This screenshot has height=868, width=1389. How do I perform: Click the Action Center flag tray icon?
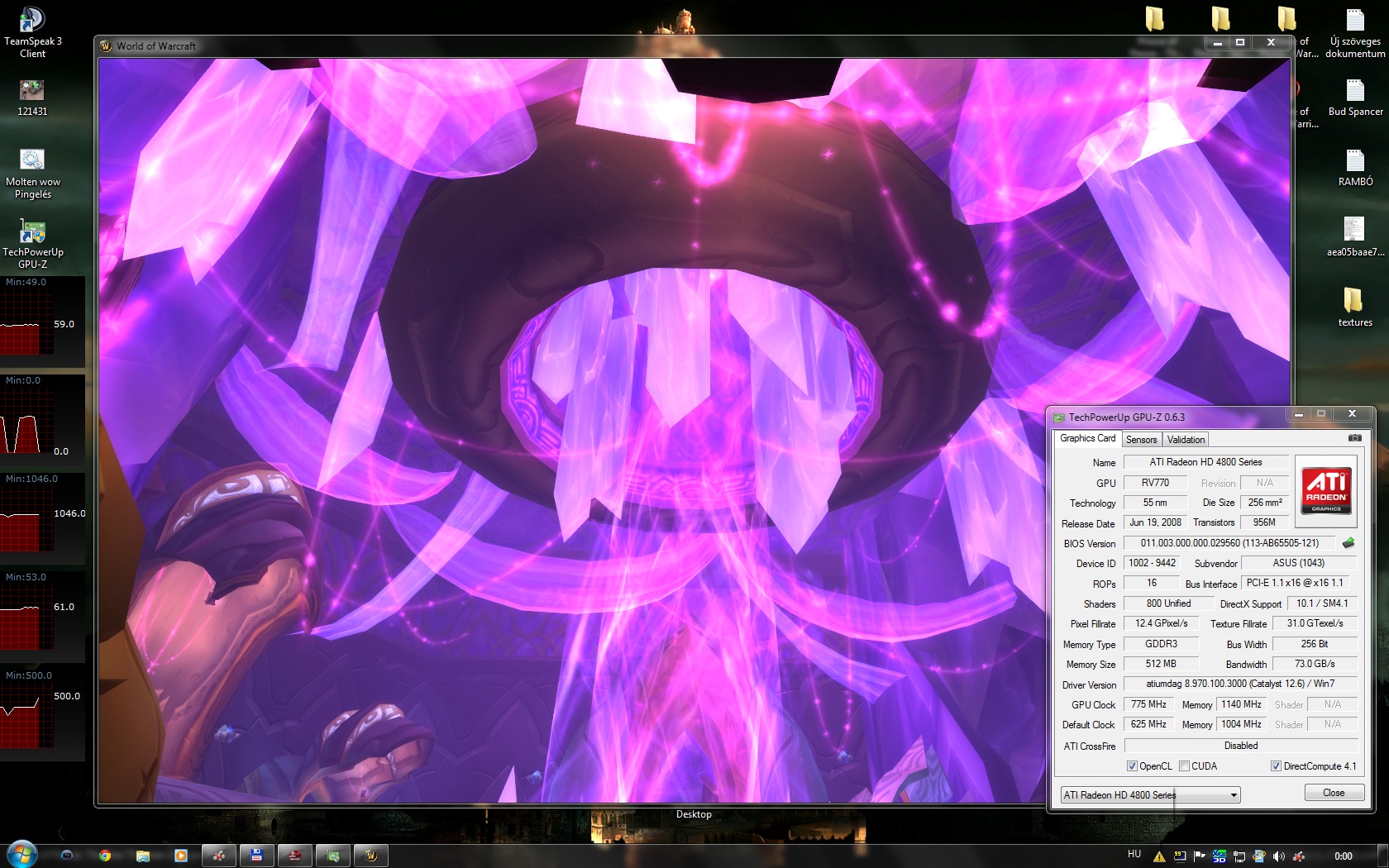[x=1199, y=856]
